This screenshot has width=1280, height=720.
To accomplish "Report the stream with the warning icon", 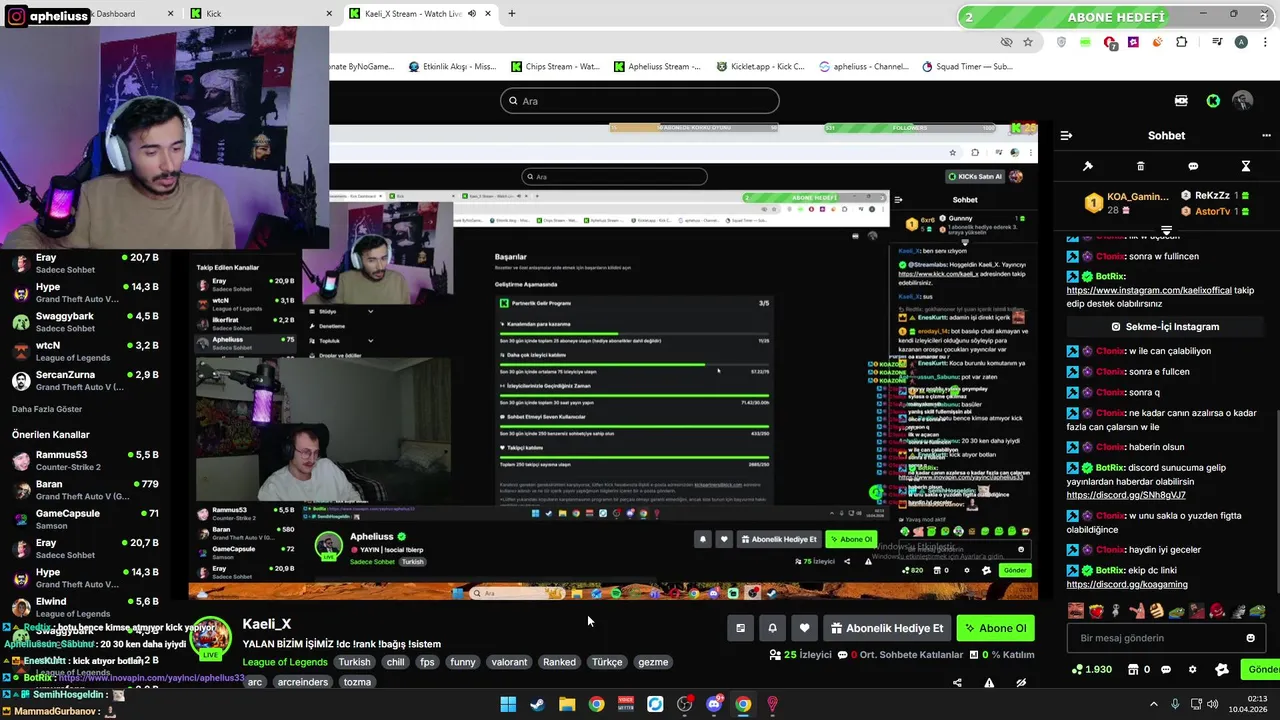I will [x=989, y=683].
